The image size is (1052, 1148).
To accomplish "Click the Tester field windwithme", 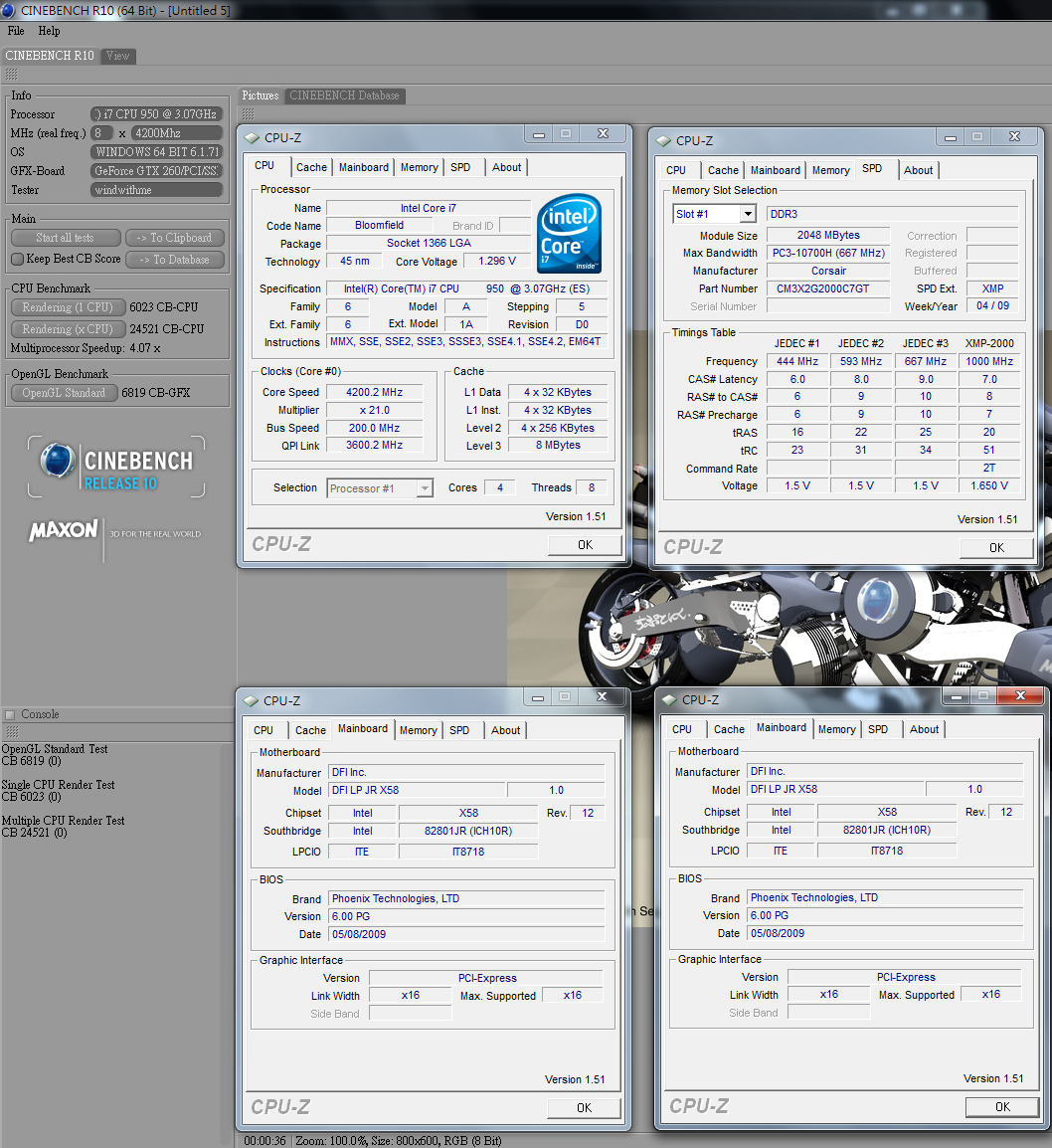I will [x=156, y=190].
